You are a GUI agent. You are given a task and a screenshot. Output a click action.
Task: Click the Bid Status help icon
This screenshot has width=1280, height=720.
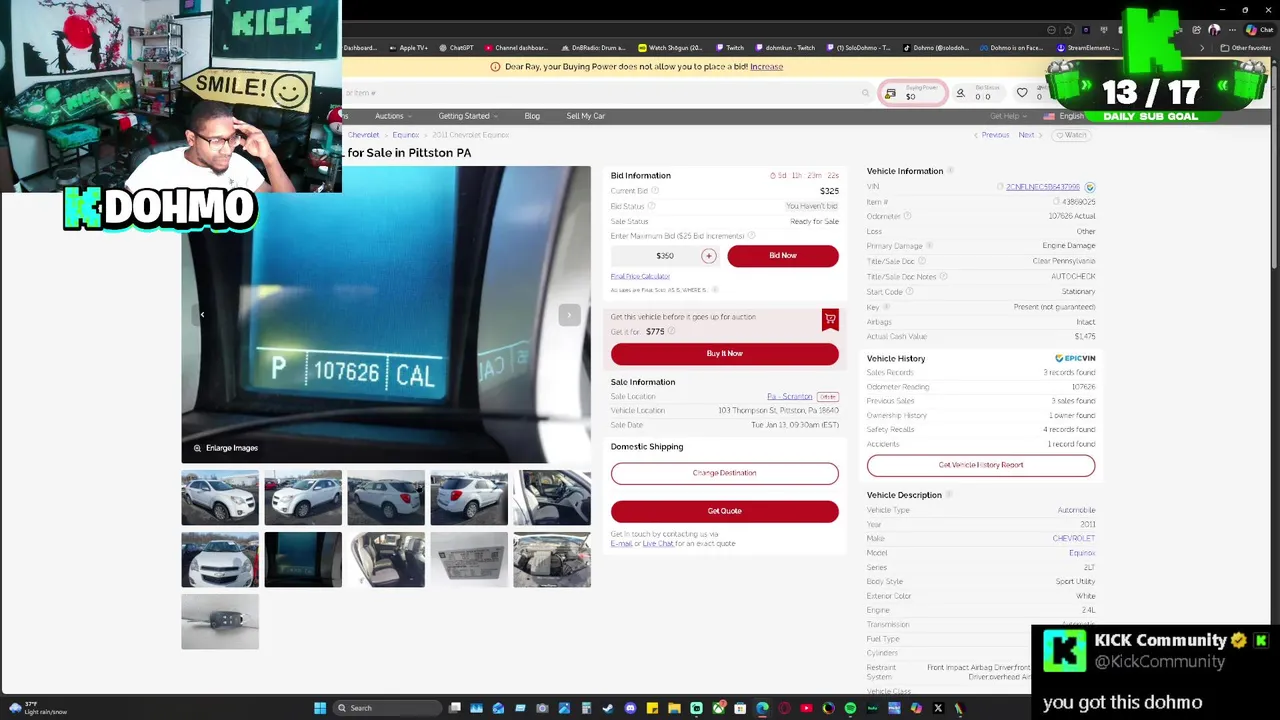point(651,206)
